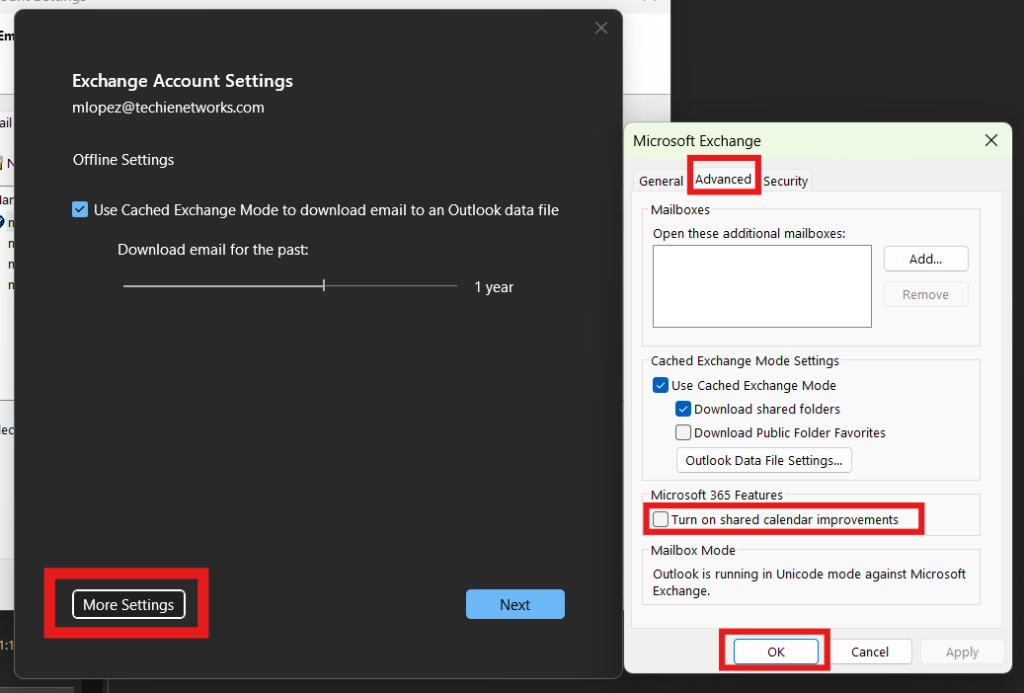1024x693 pixels.
Task: Toggle Cached Exchange Mode in Offline Settings
Action: (80, 210)
